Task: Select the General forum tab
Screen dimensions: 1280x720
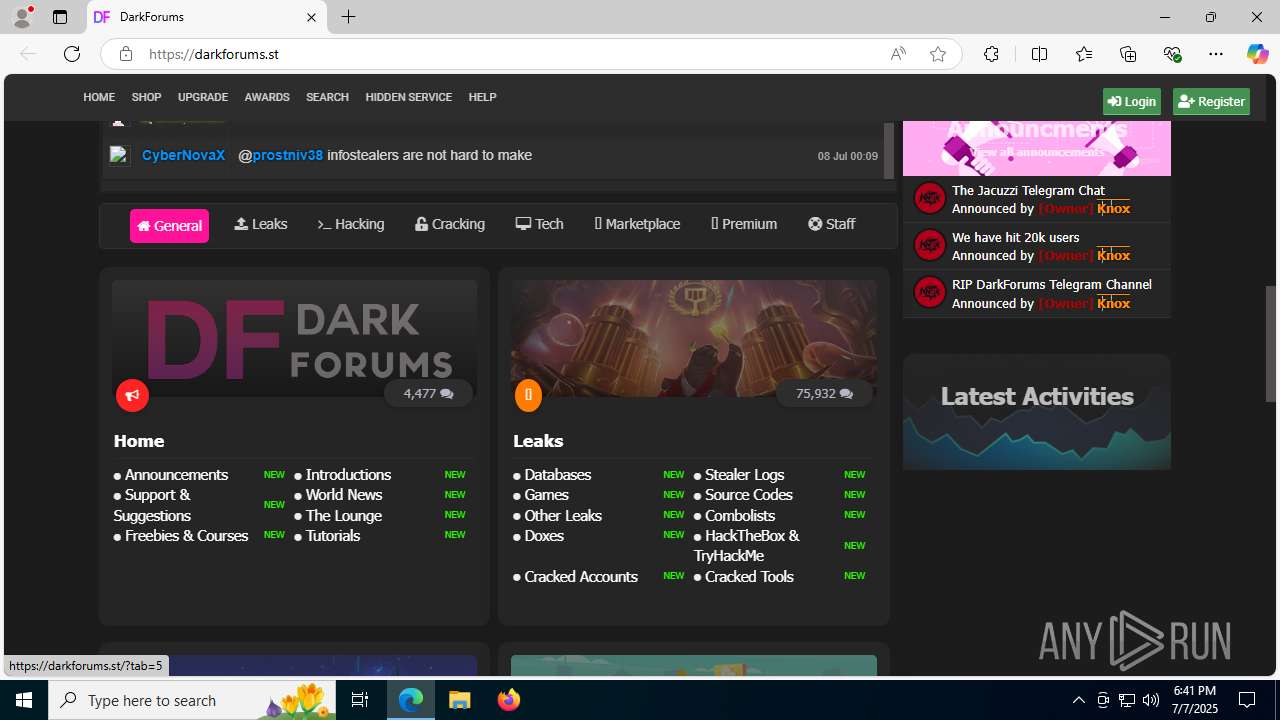Action: pos(169,226)
